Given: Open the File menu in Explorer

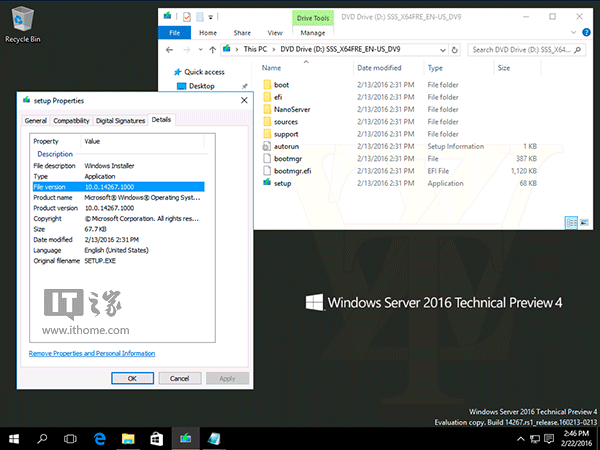Looking at the screenshot, I should (174, 33).
